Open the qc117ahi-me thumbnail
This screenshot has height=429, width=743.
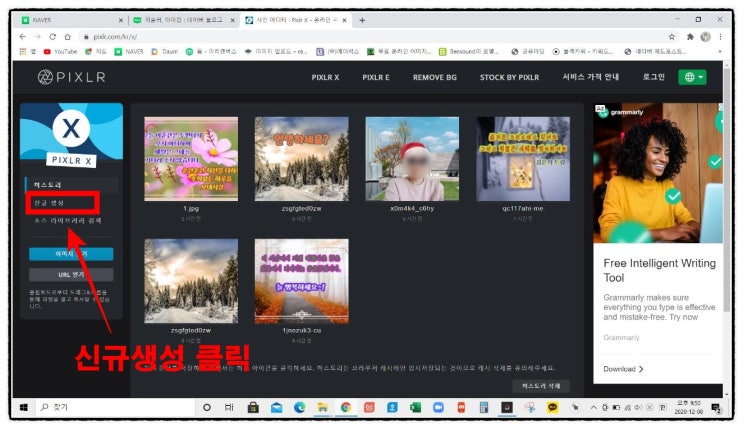[x=523, y=159]
